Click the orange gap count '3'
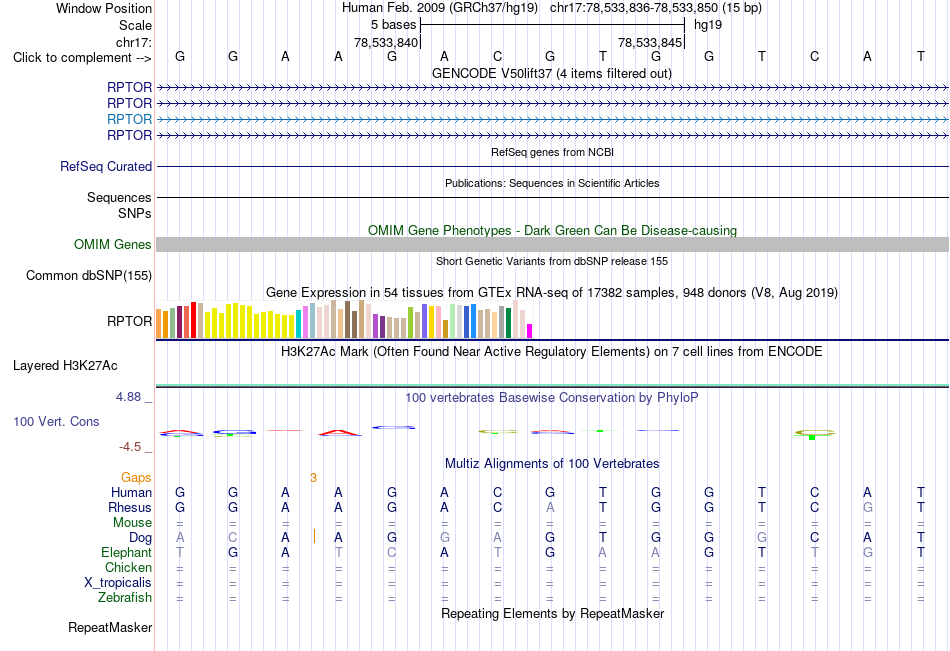The image size is (950, 651). (x=313, y=478)
